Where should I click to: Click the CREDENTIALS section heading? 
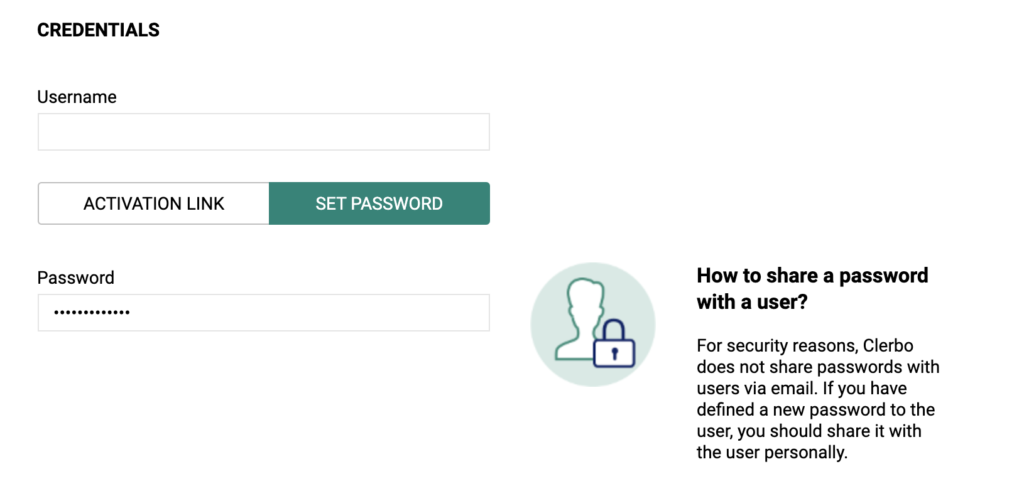98,30
